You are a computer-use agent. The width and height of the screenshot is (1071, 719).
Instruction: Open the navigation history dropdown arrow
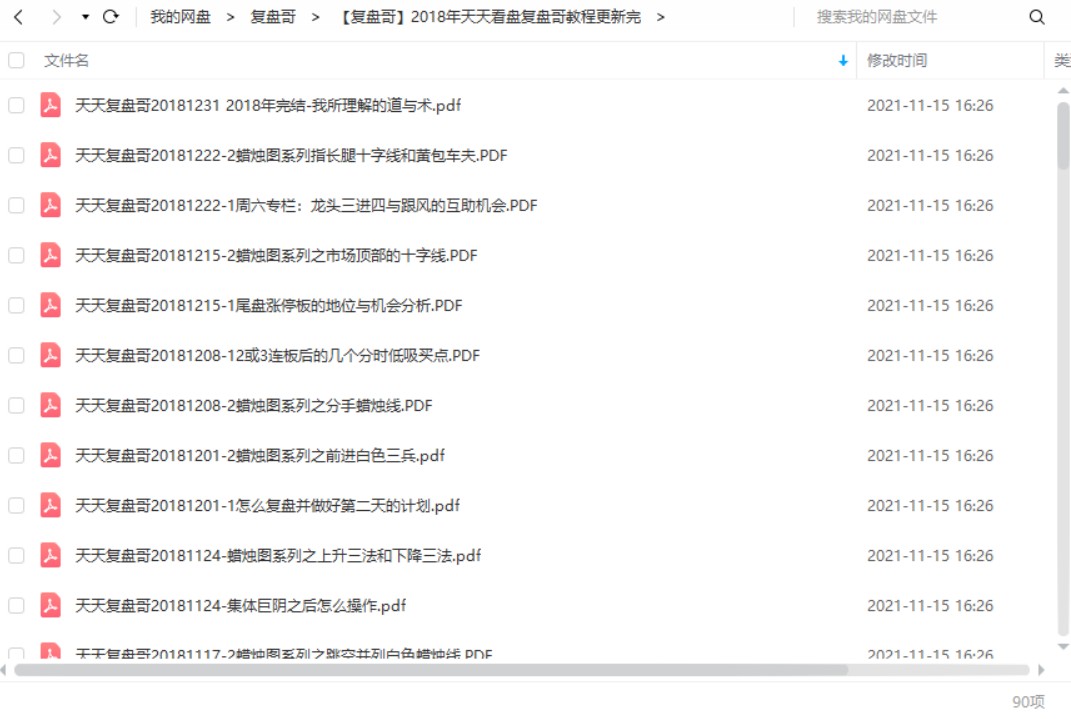coord(85,17)
